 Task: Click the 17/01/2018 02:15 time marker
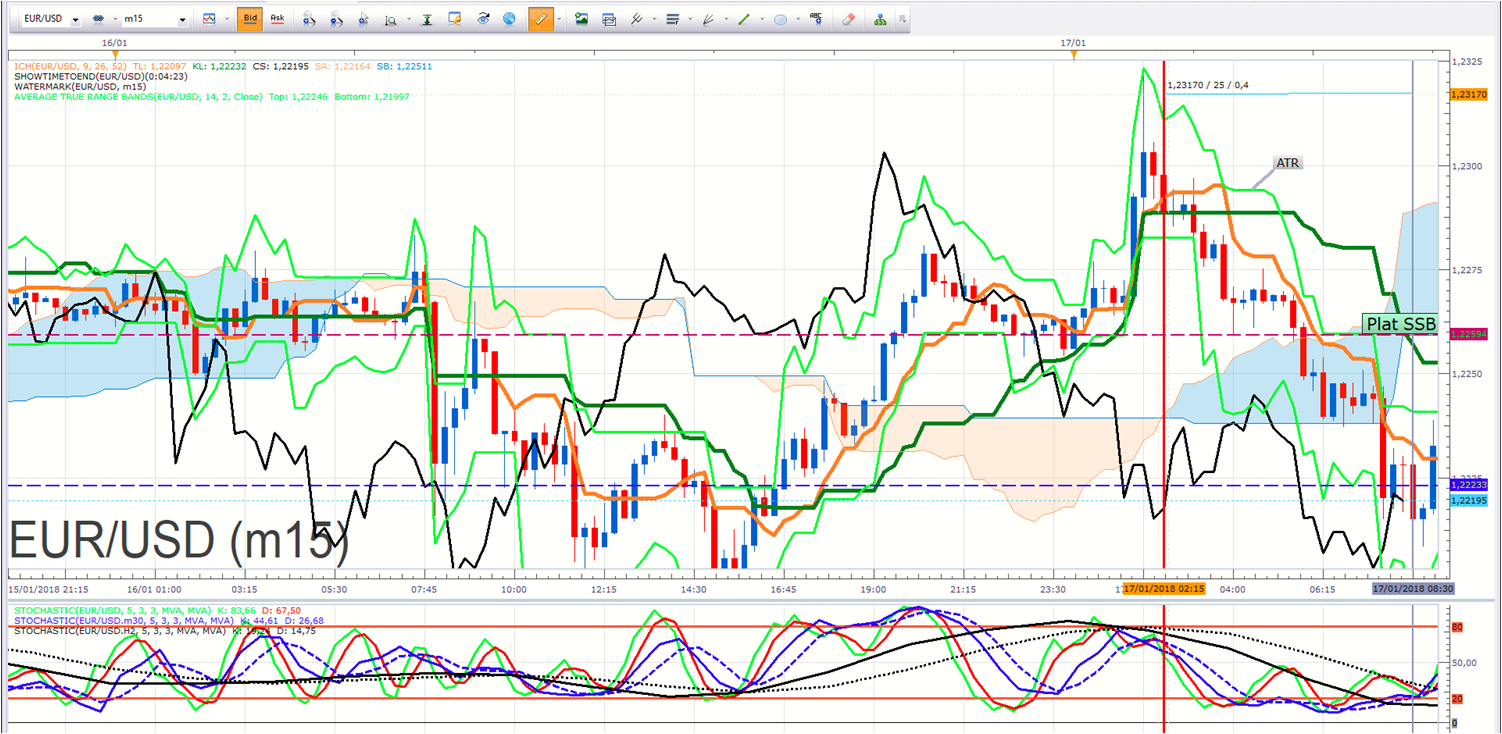click(1164, 589)
